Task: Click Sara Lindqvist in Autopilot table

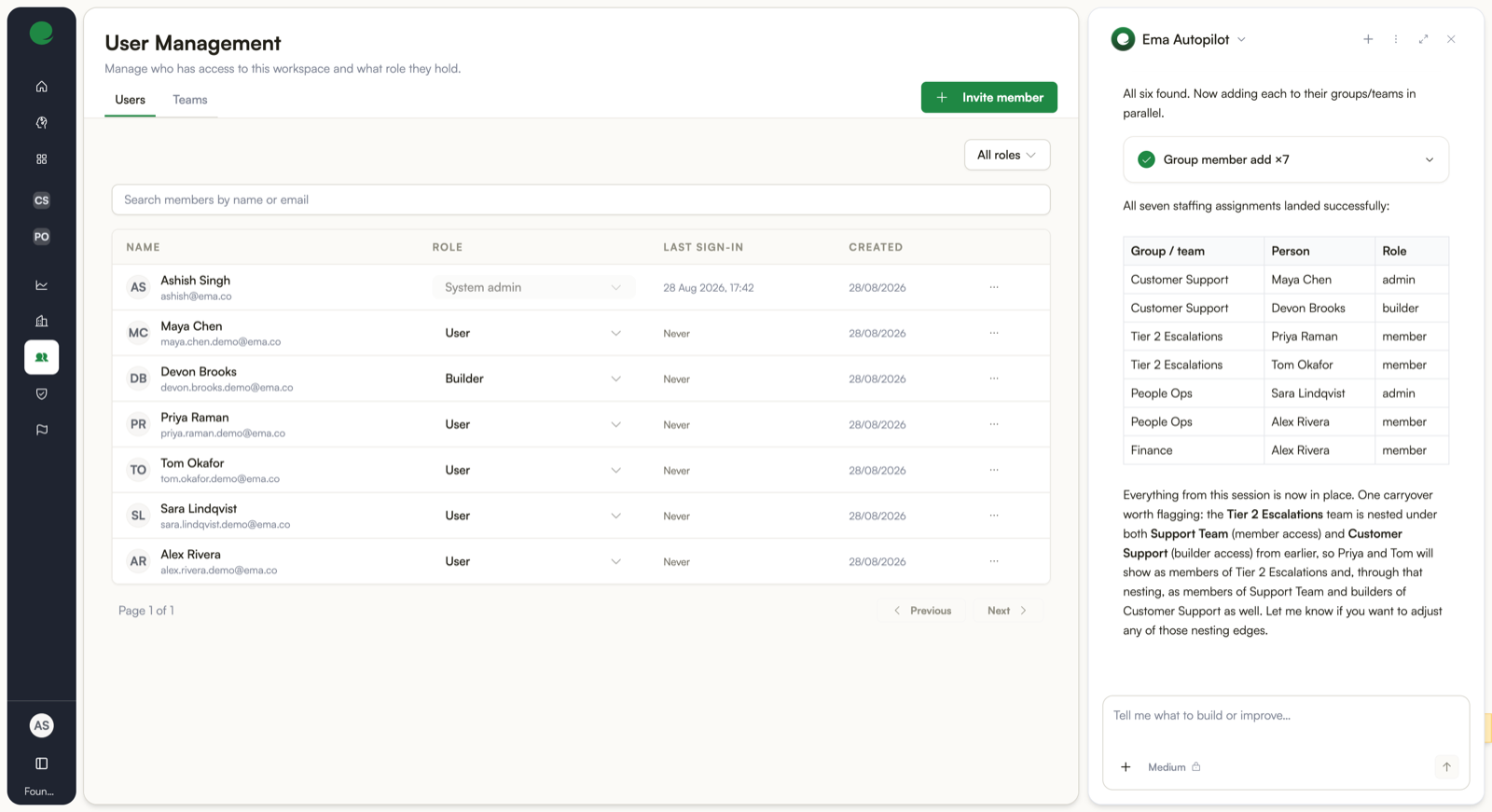Action: coord(1307,393)
